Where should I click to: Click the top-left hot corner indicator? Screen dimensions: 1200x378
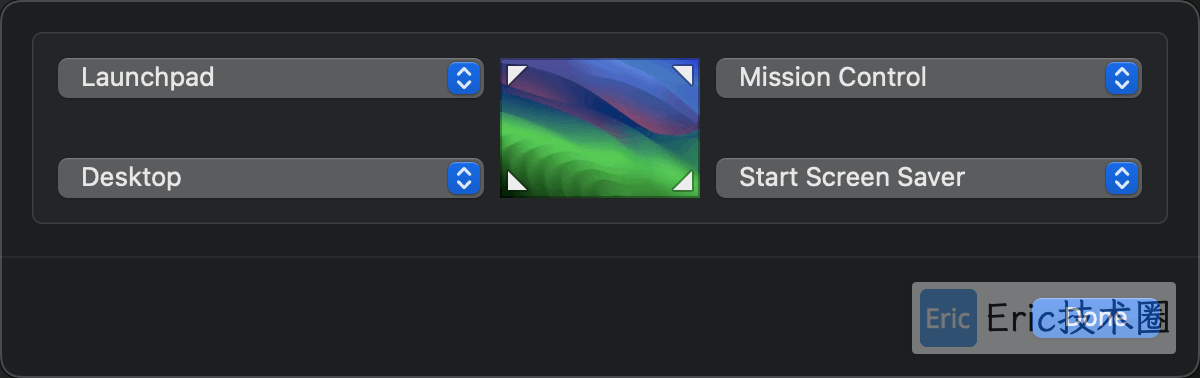click(517, 75)
